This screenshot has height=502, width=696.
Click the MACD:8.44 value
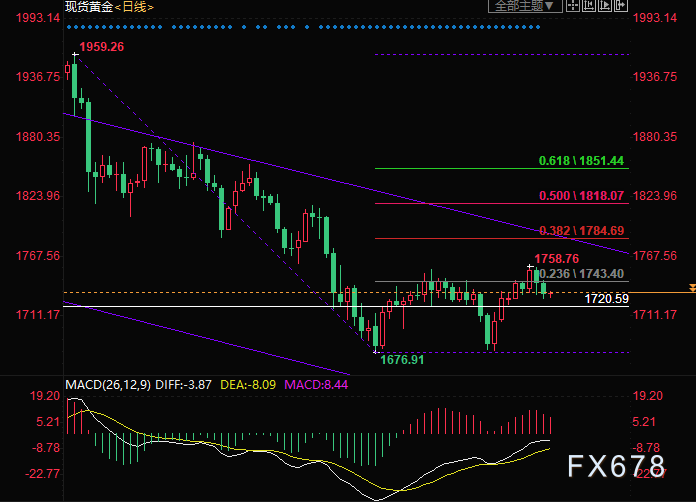[316, 384]
